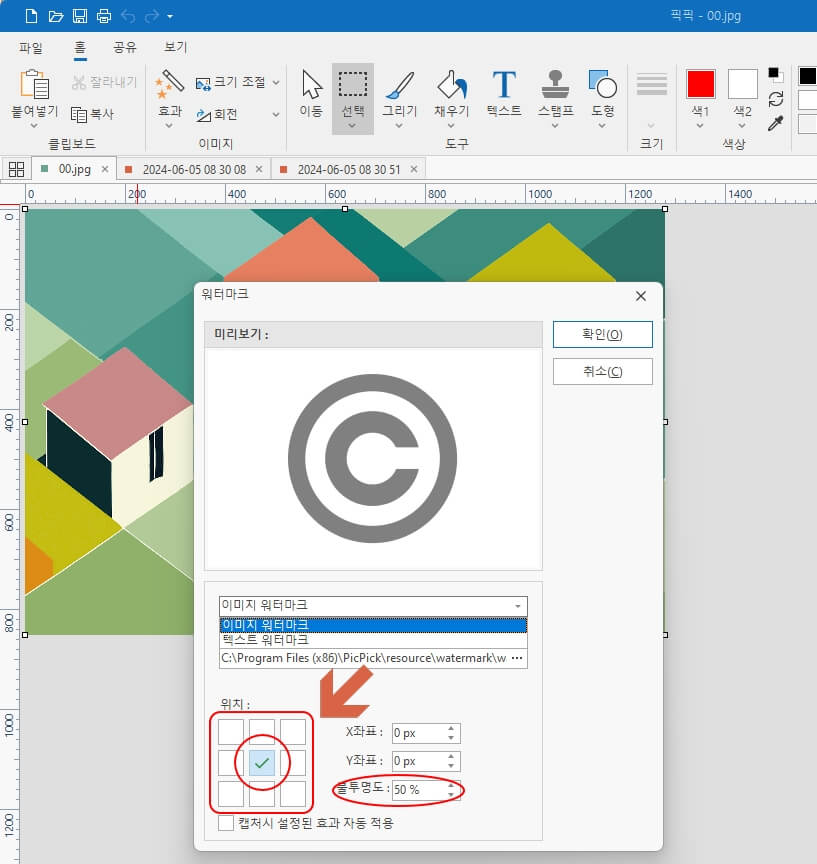The width and height of the screenshot is (817, 864).
Task: Save with the floppy disk icon
Action: point(80,16)
